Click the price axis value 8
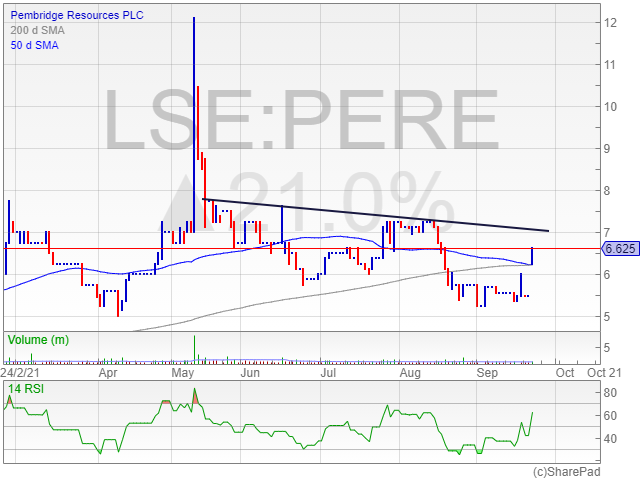The image size is (640, 480). click(607, 191)
